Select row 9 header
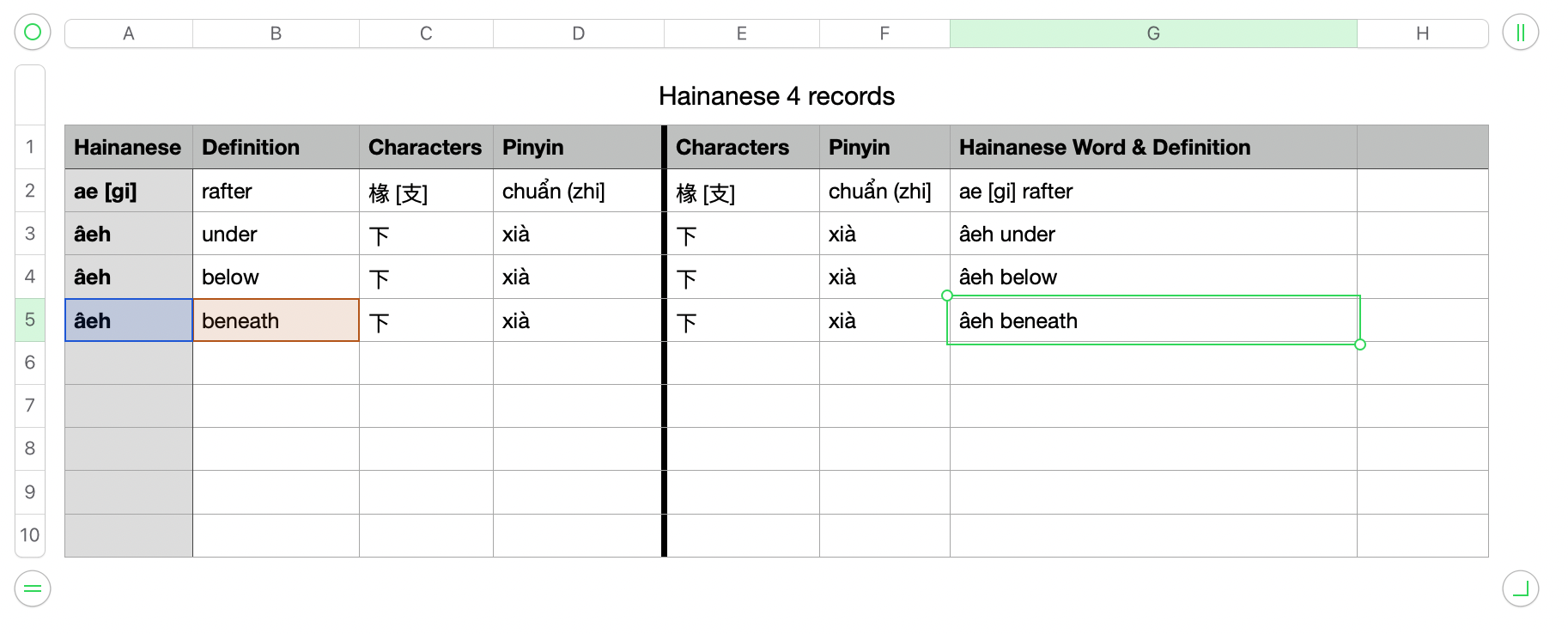This screenshot has width=1568, height=634. pyautogui.click(x=30, y=492)
